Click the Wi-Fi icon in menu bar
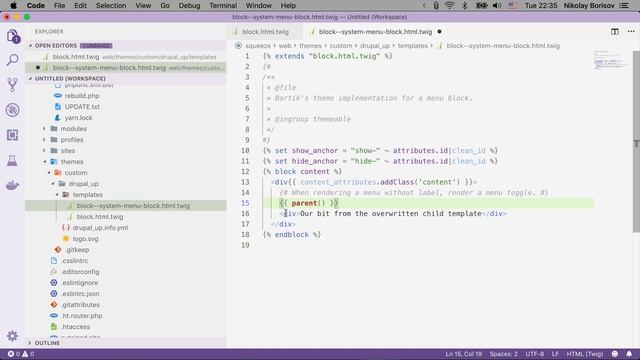The width and height of the screenshot is (640, 360). pos(449,5)
